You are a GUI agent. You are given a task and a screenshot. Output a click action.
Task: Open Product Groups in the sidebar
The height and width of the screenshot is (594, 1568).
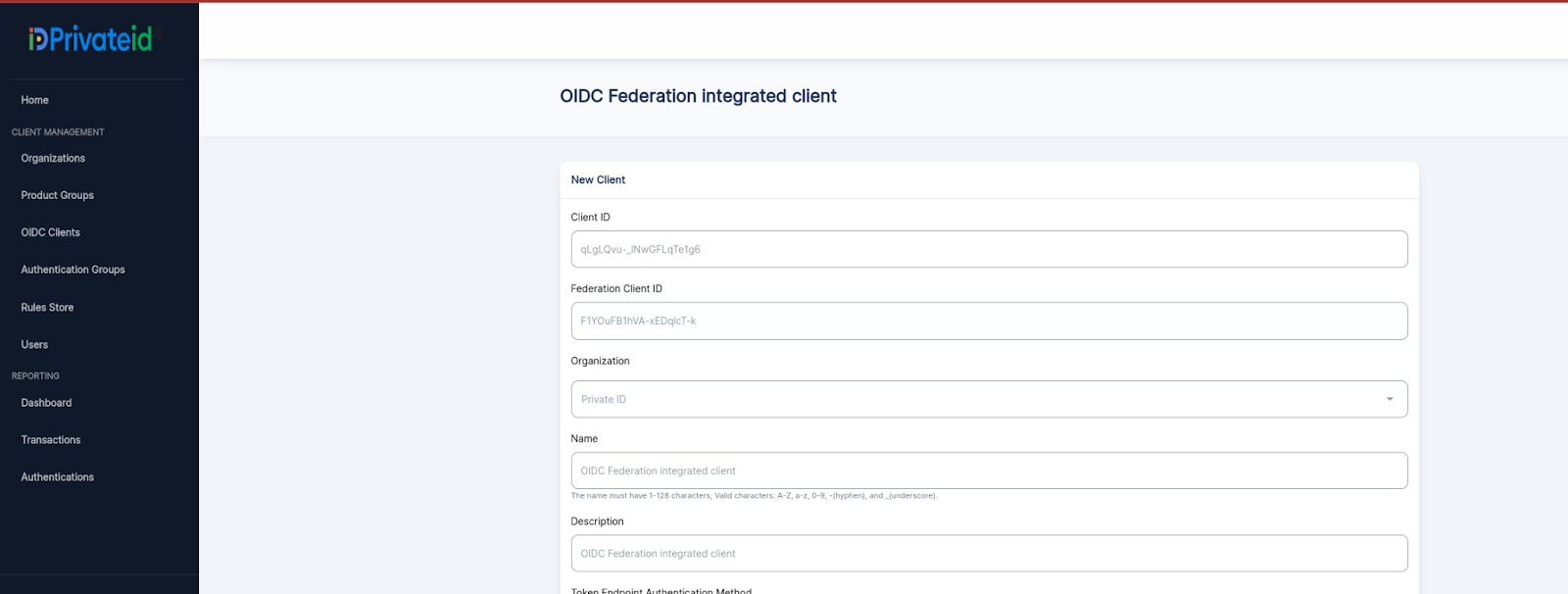pos(58,195)
